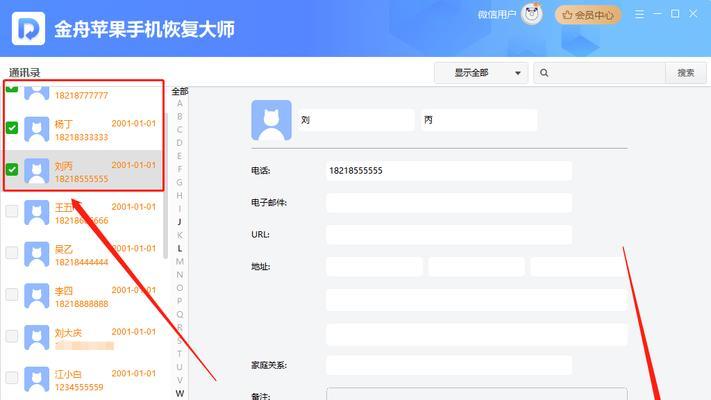711x400 pixels.
Task: Click 刘大庆's avatar icon
Action: pos(37,338)
